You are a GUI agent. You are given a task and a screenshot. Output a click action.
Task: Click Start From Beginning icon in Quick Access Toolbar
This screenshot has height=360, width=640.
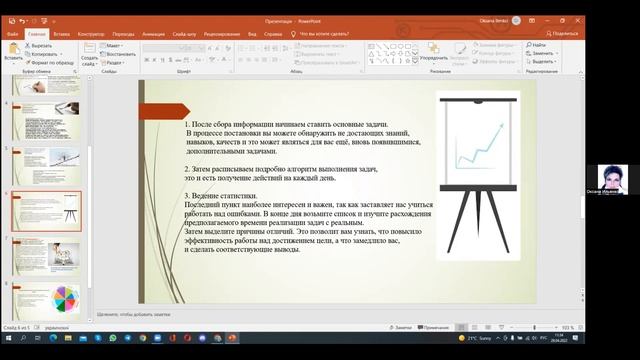click(x=44, y=21)
